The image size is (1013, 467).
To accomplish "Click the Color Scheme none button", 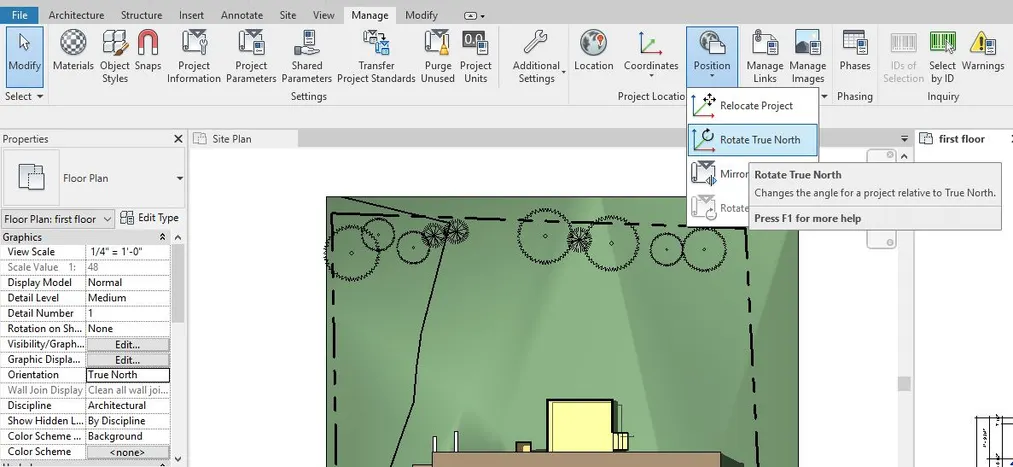I will tap(127, 452).
